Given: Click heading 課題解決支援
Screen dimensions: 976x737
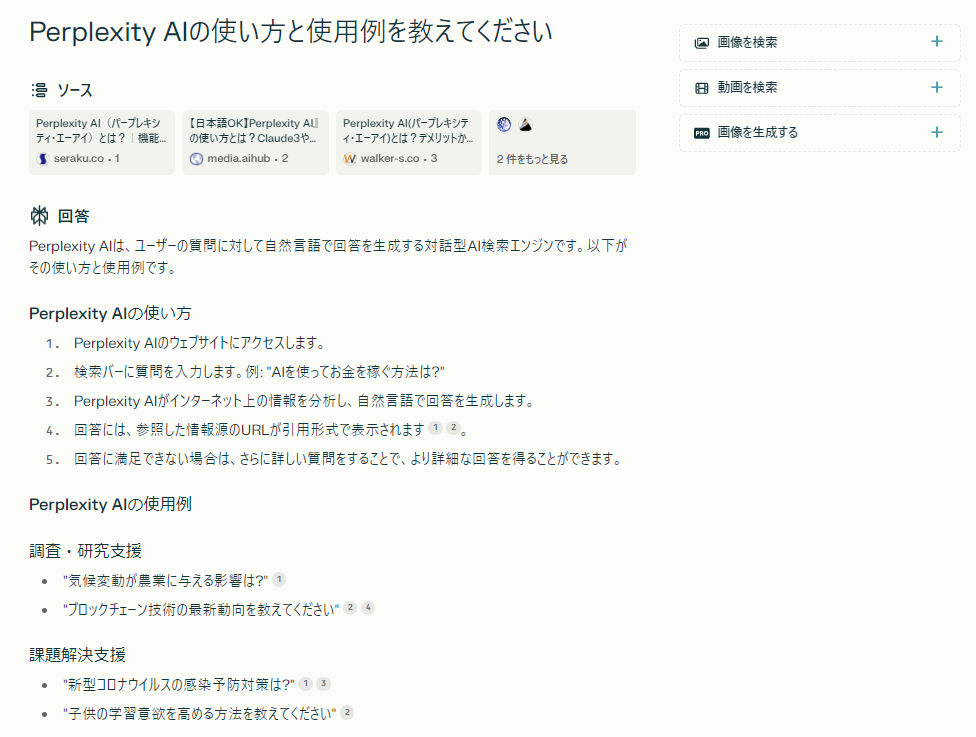Looking at the screenshot, I should coord(78,655).
